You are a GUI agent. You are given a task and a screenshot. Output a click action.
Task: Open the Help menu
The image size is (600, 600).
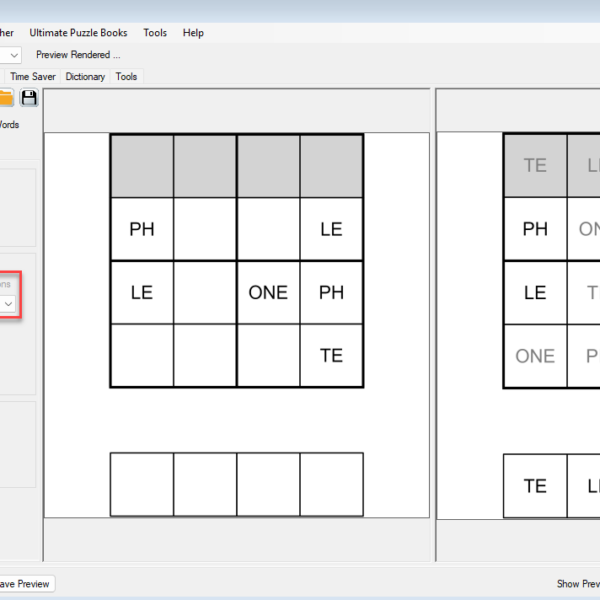[193, 33]
